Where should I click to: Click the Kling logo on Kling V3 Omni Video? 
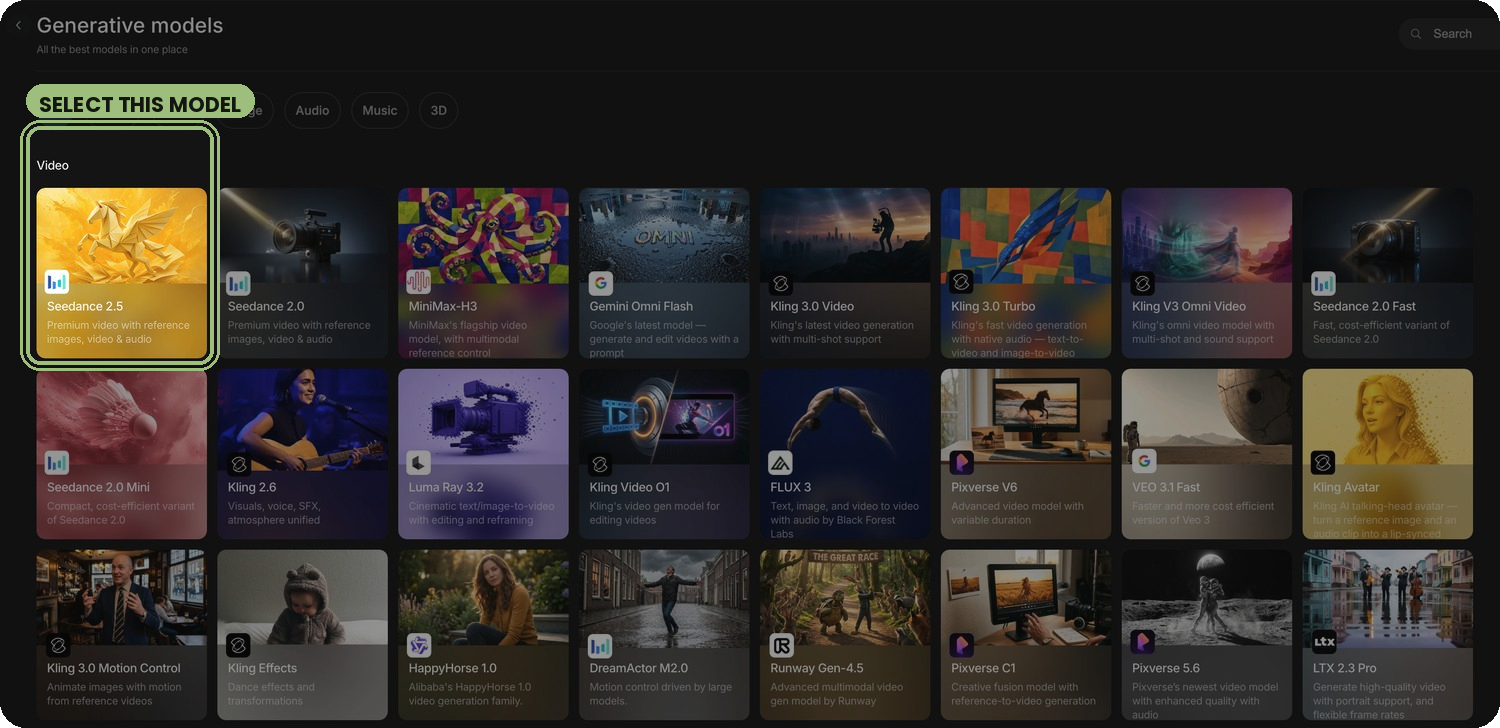coord(1142,283)
